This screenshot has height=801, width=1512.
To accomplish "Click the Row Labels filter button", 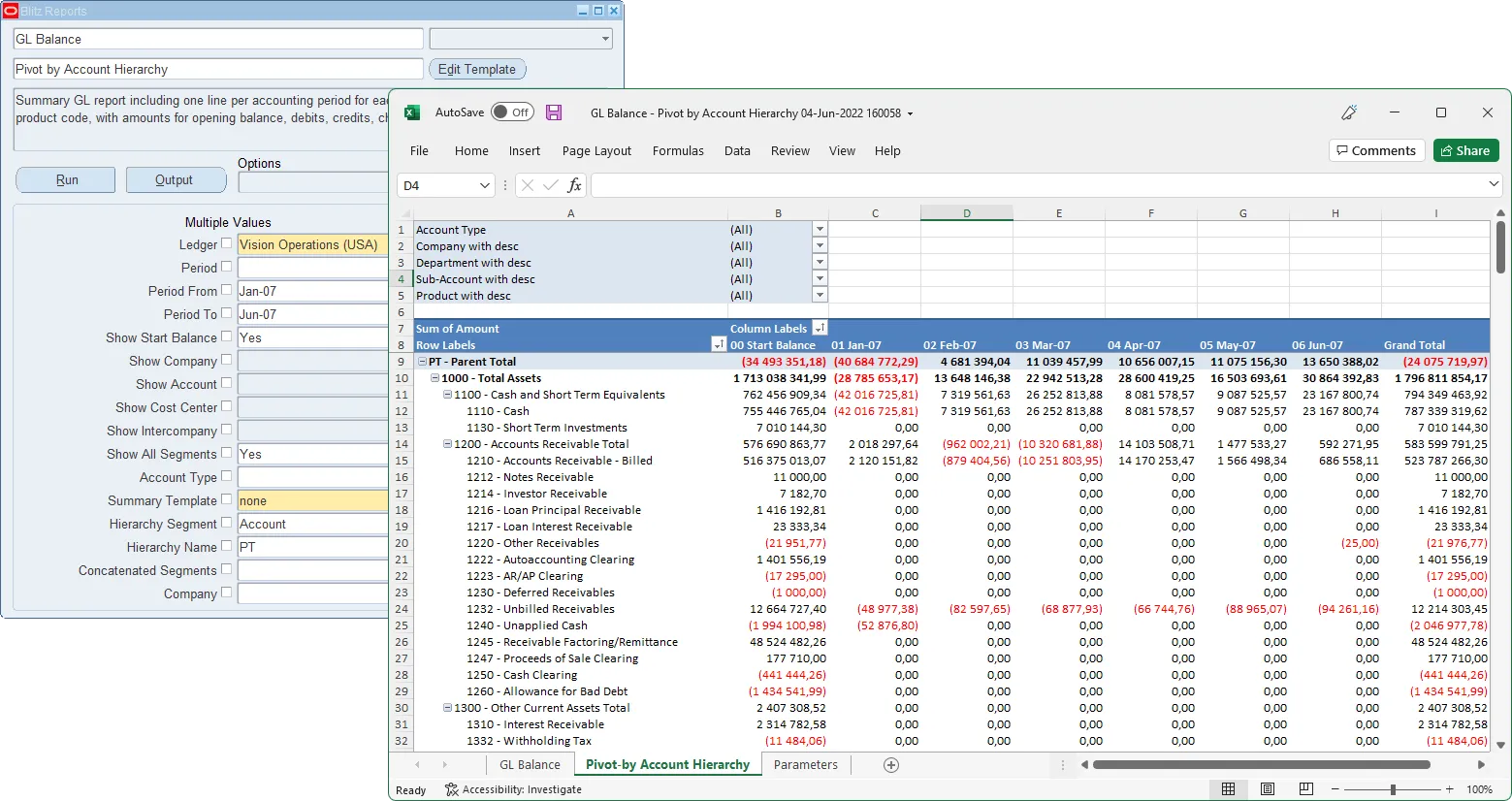I will (x=719, y=345).
